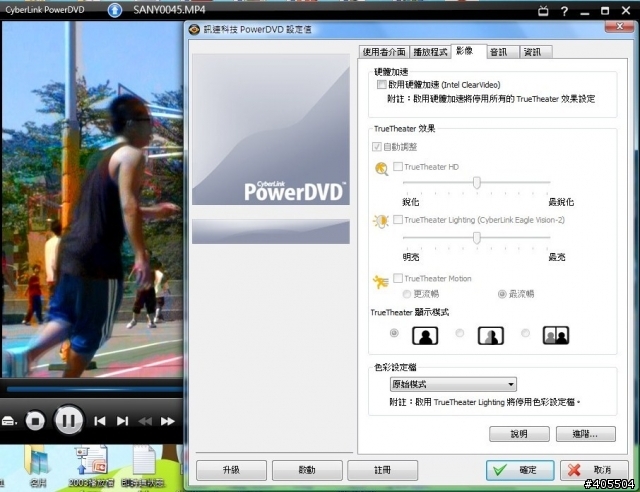The image size is (640, 492).
Task: Select the 最流暢 radio button
Action: [502, 294]
